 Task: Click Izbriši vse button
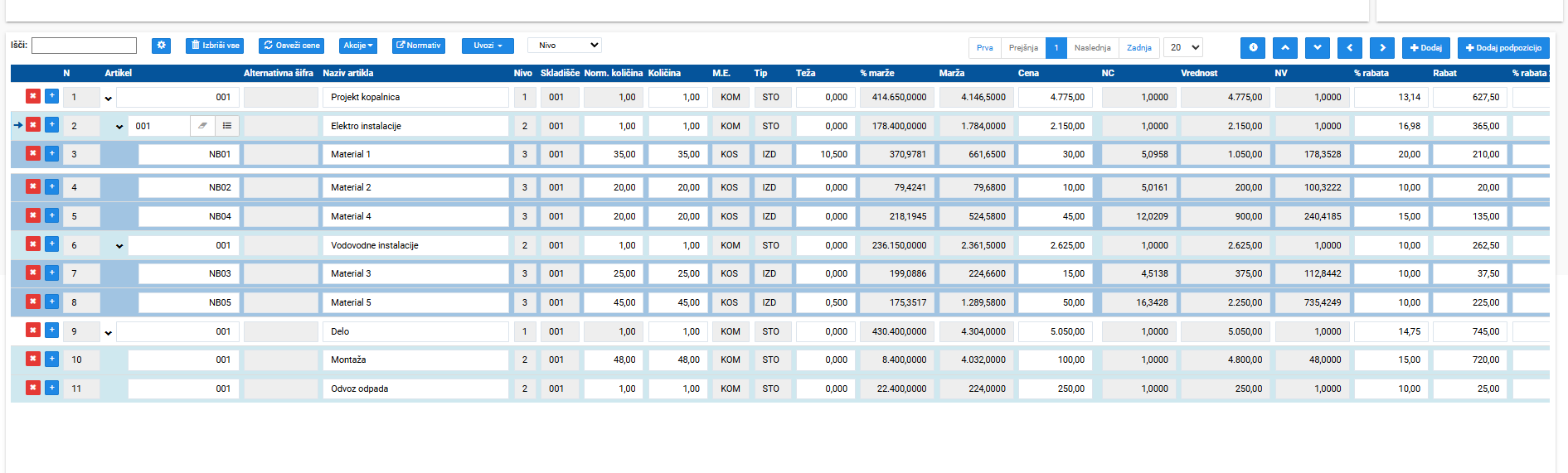tap(215, 46)
